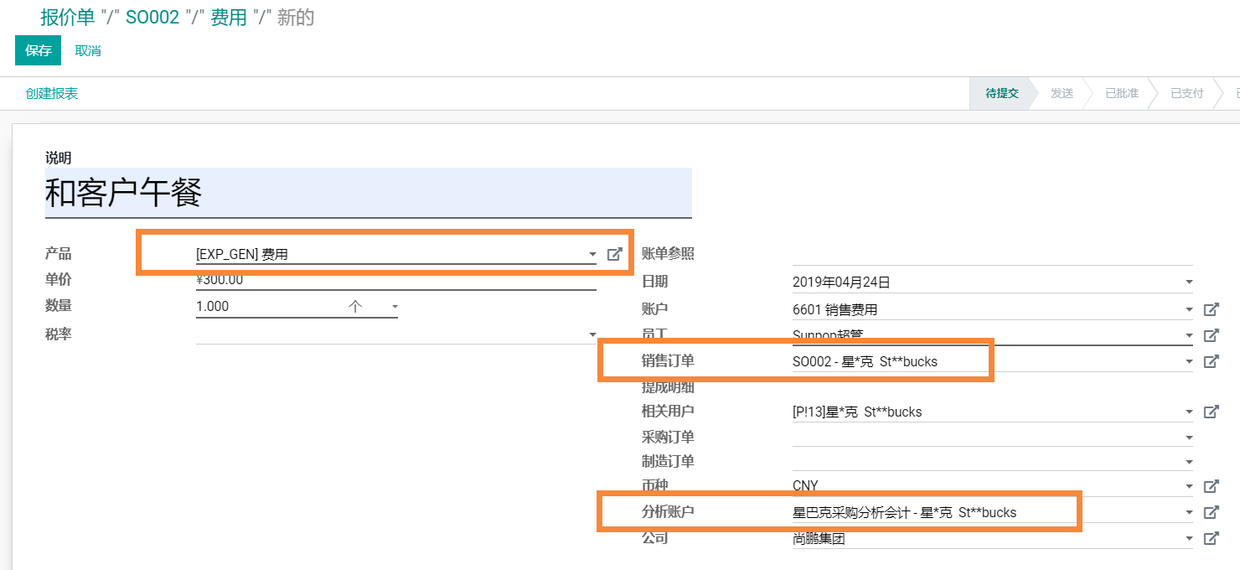Click the 报价单 breadcrumb link

pos(68,17)
